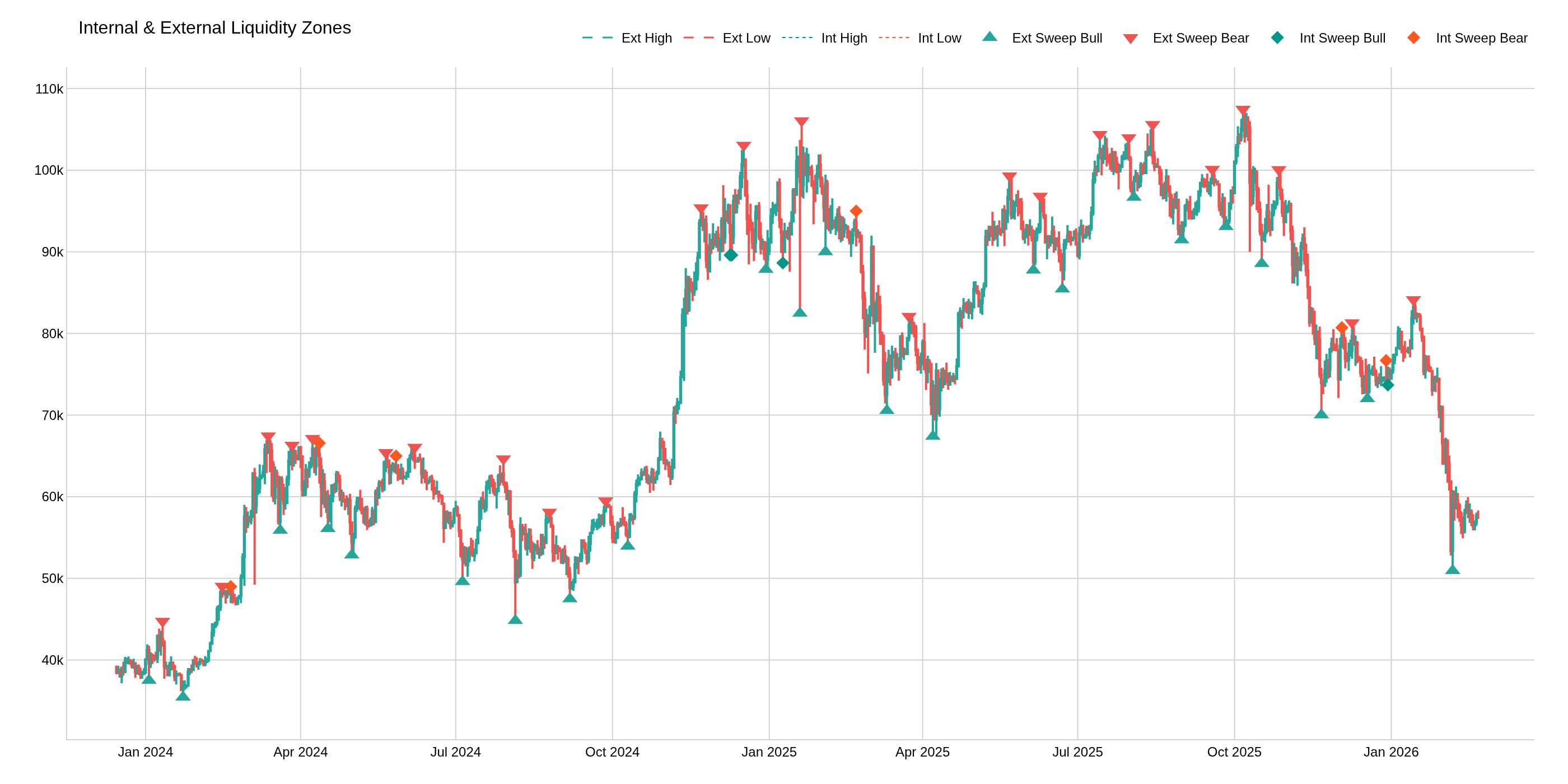Image resolution: width=1568 pixels, height=784 pixels.
Task: Click the red inverted-triangle Ext Sweep Bear legend marker
Action: tap(1130, 38)
